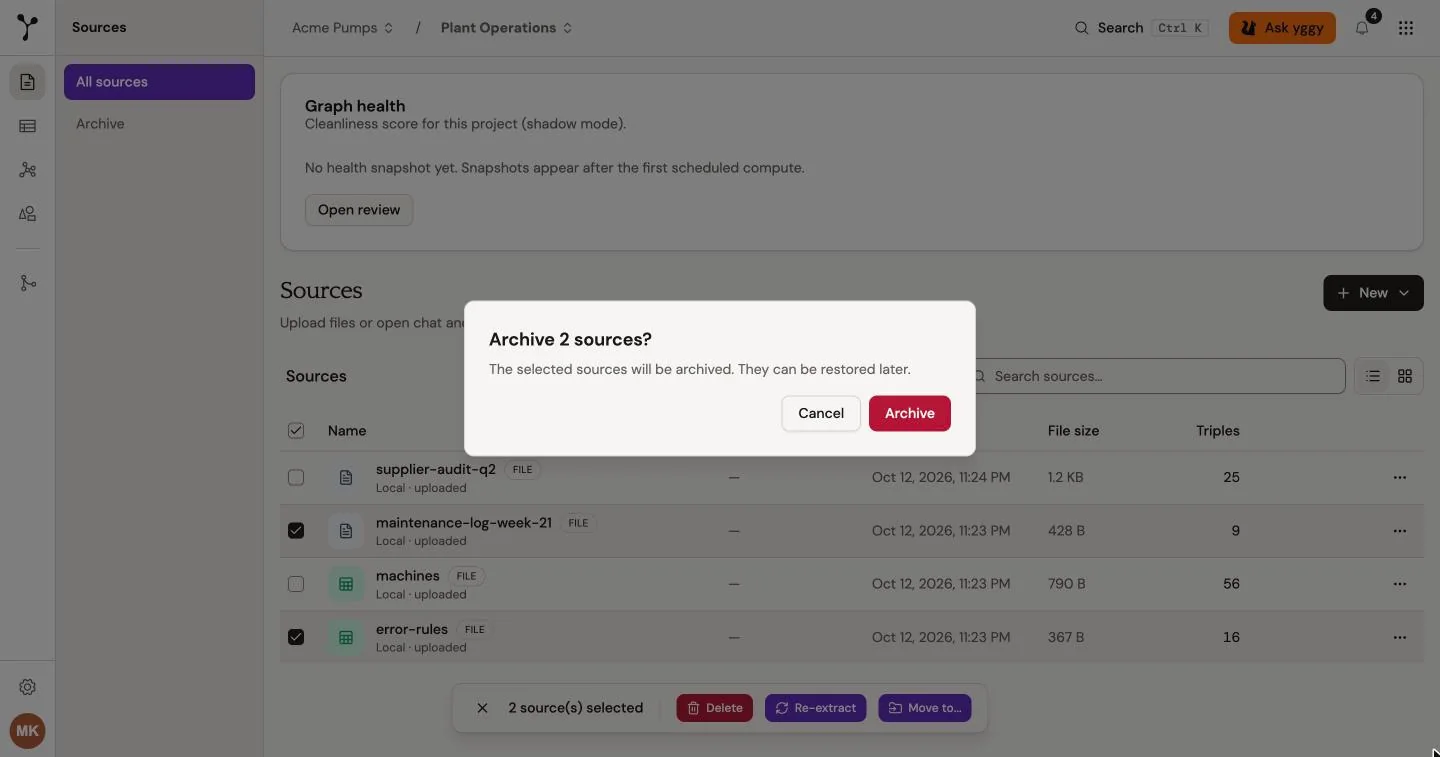Open the shapes icon in sidebar
The width and height of the screenshot is (1440, 757).
pos(28,214)
